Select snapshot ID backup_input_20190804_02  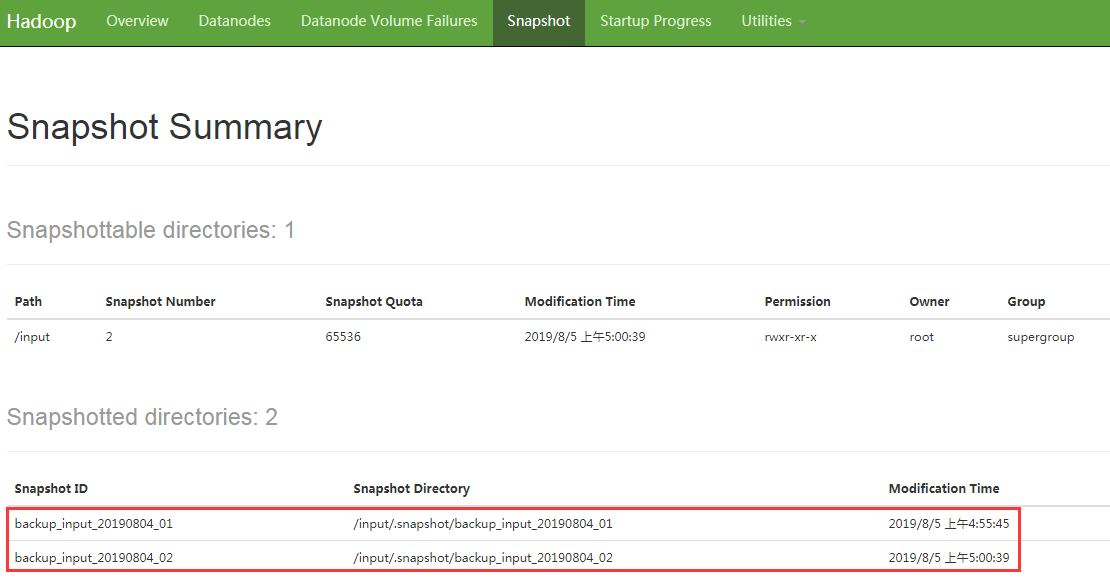coord(93,558)
